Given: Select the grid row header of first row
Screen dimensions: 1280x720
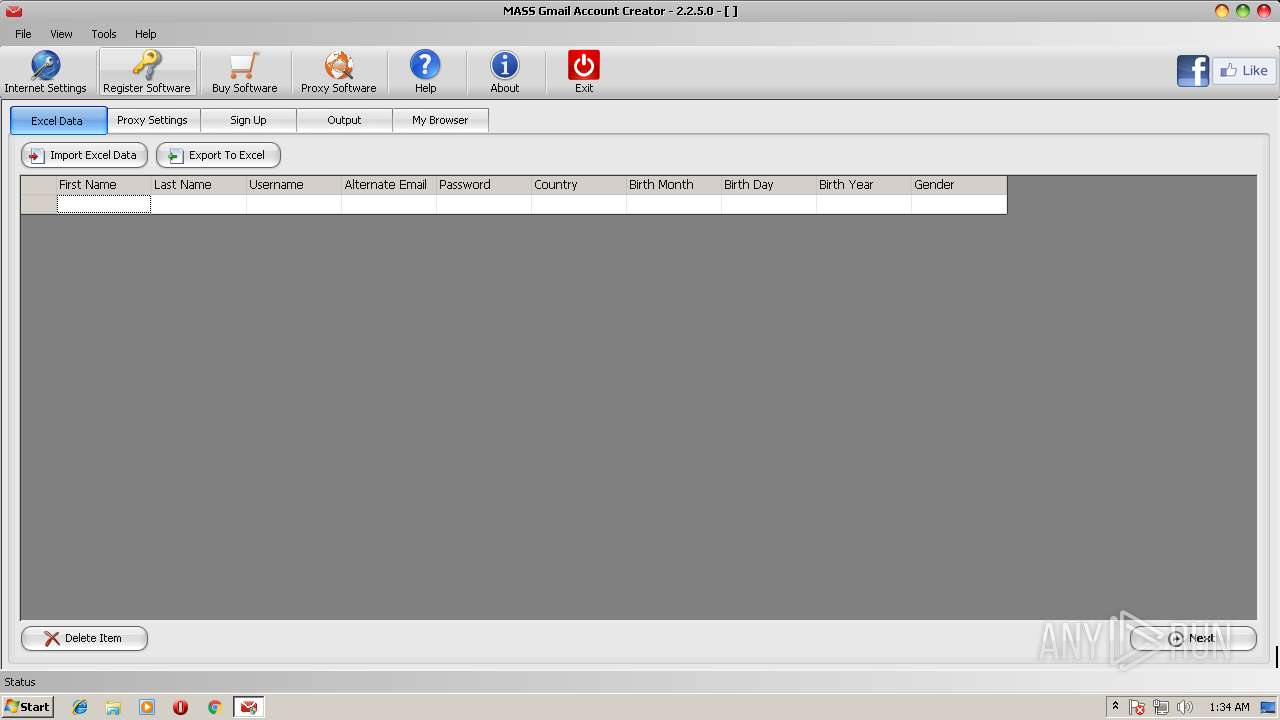Looking at the screenshot, I should click(x=39, y=204).
